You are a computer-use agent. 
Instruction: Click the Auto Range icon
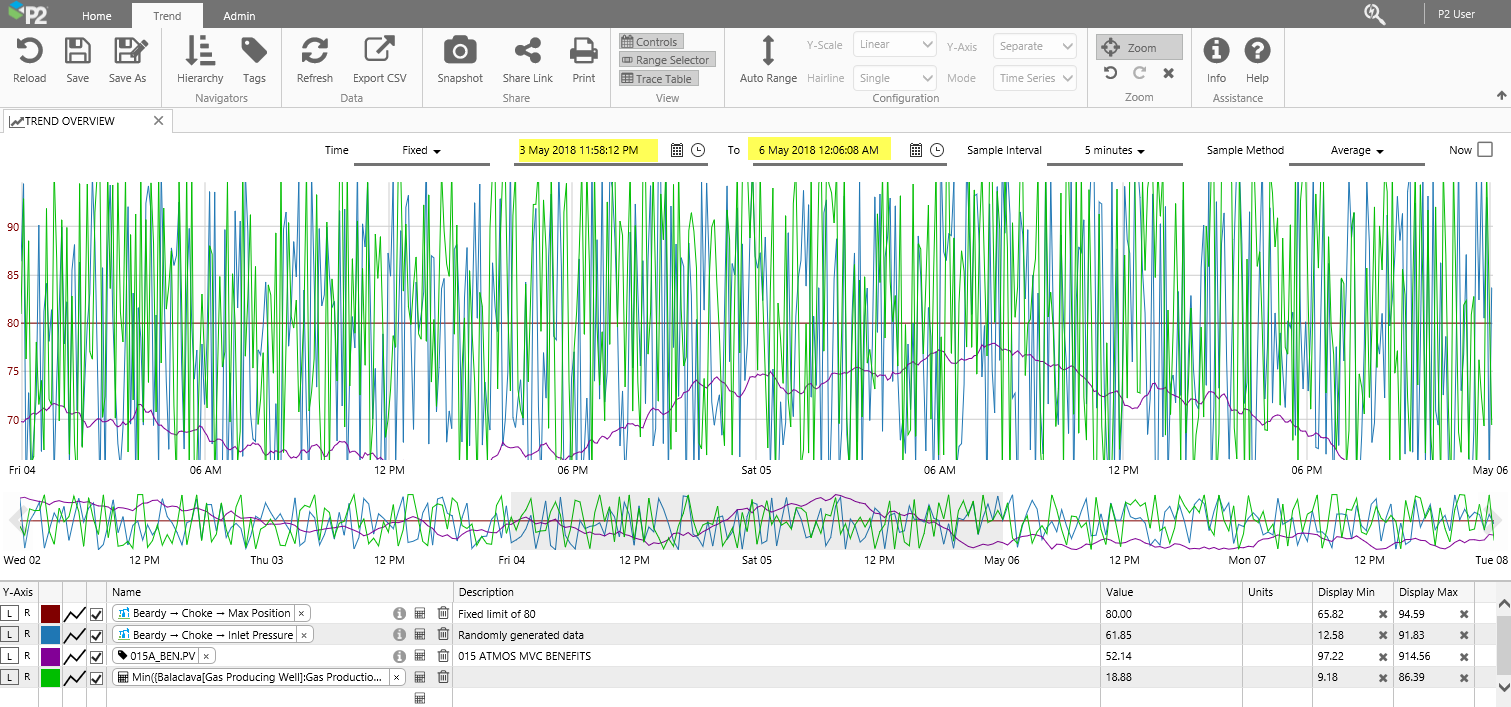768,52
